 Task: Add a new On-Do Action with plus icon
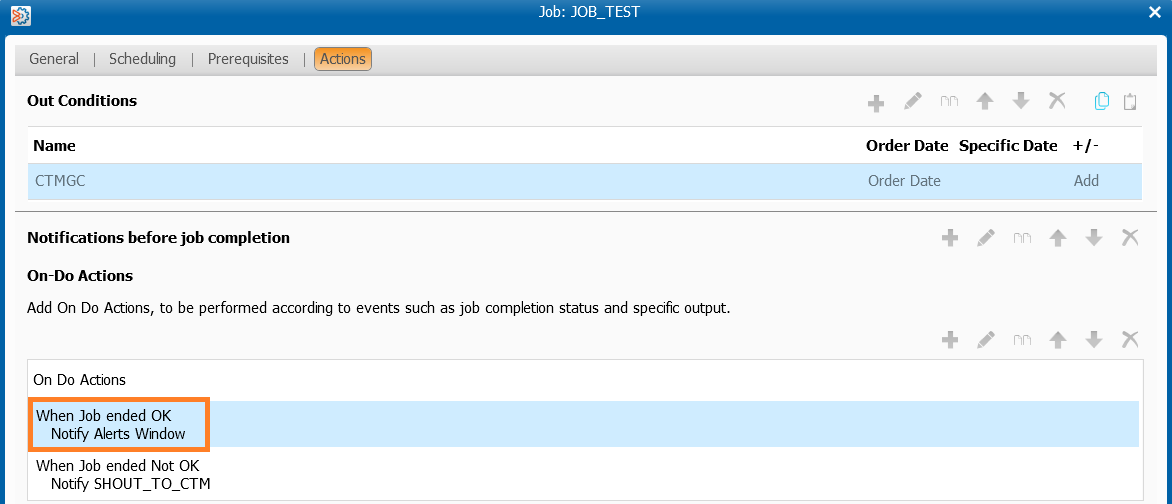click(949, 340)
